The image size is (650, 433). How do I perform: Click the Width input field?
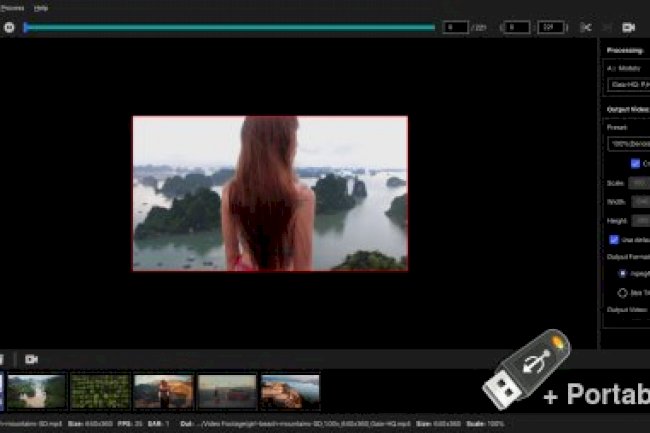pyautogui.click(x=639, y=201)
